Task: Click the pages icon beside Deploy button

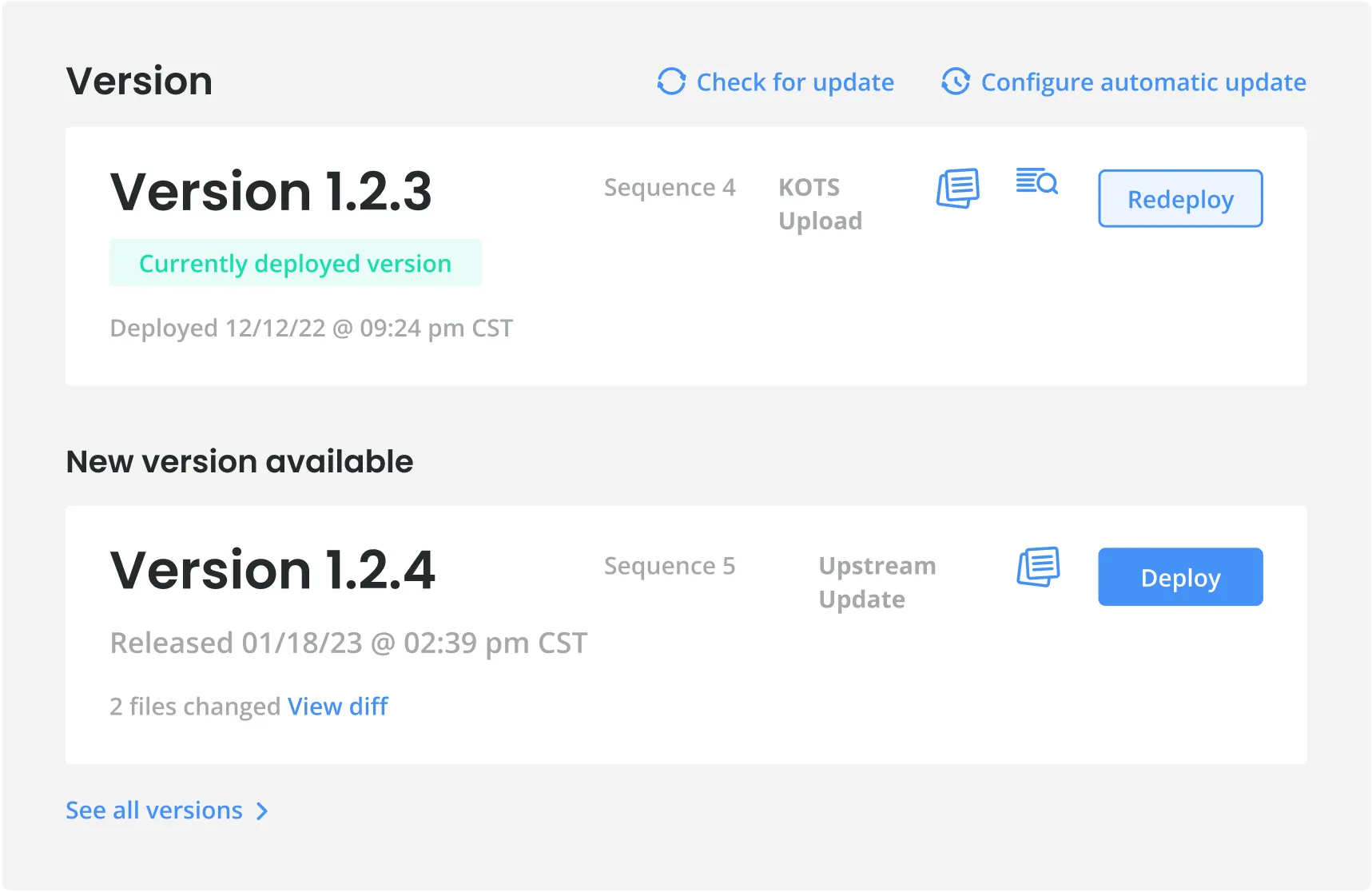Action: (x=1037, y=567)
